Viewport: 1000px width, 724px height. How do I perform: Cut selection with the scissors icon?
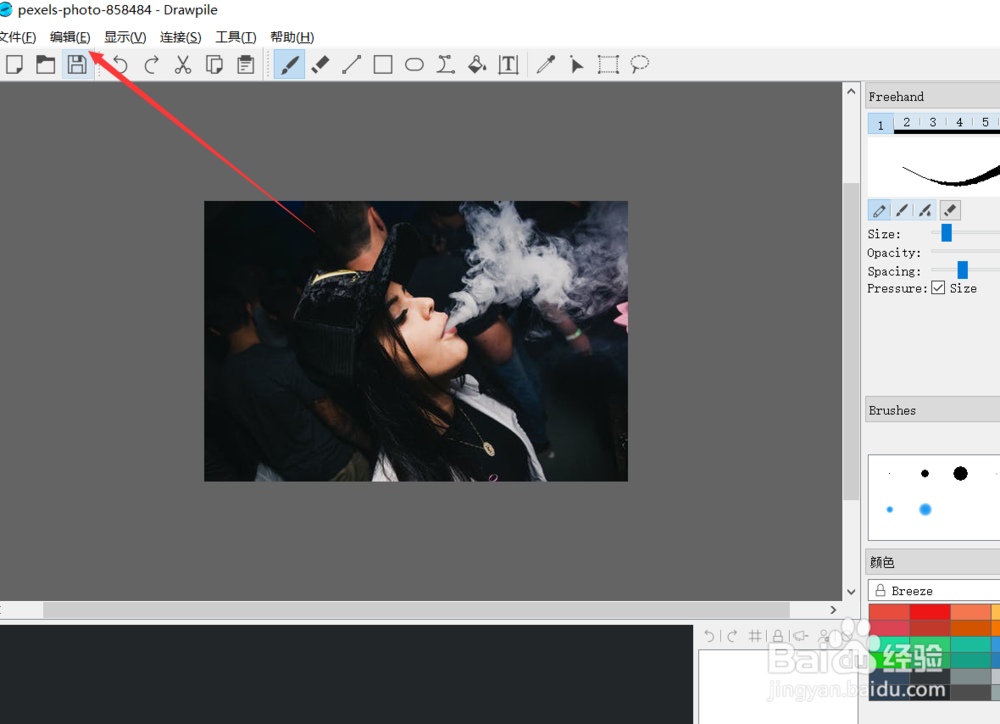click(x=183, y=64)
